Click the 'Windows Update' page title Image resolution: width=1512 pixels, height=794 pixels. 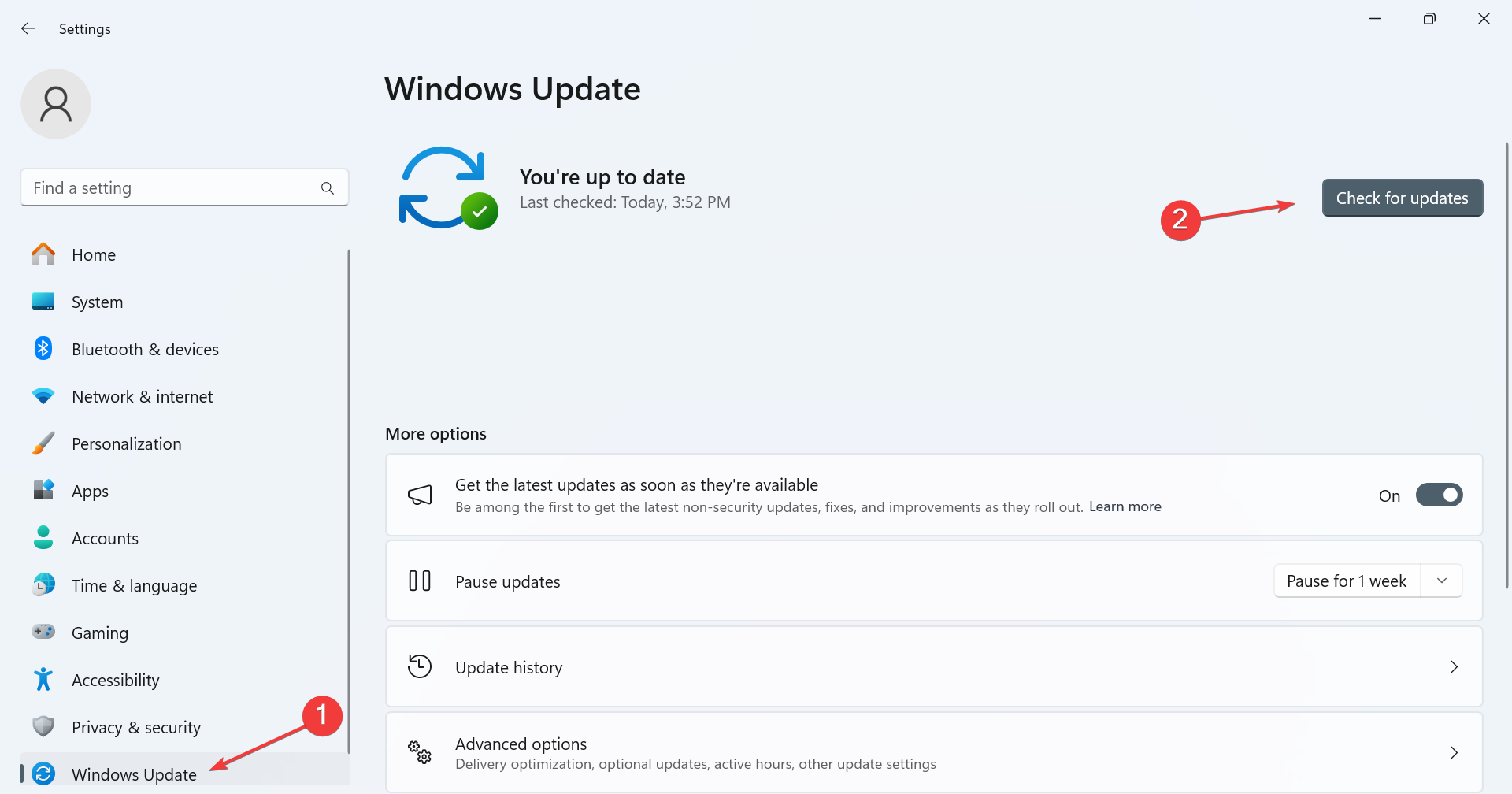click(513, 89)
